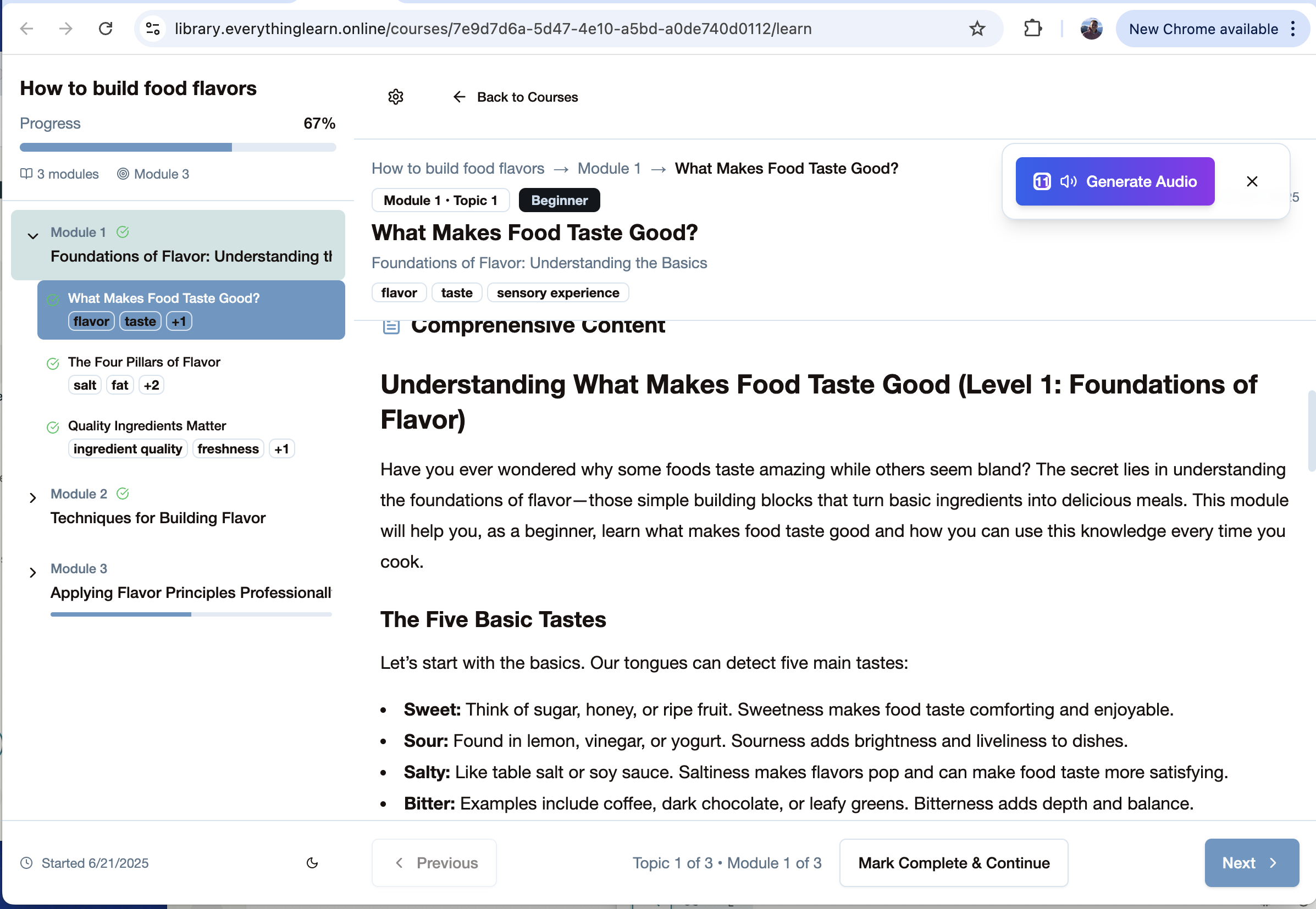Click Mark Complete & Continue

pos(953,863)
